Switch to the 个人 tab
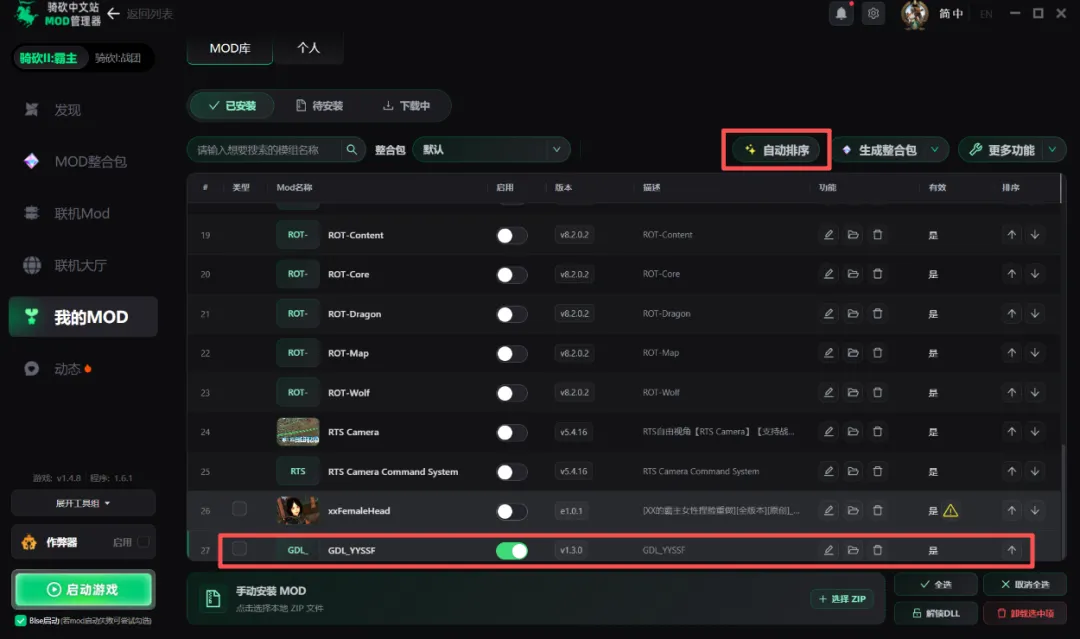 pos(309,48)
